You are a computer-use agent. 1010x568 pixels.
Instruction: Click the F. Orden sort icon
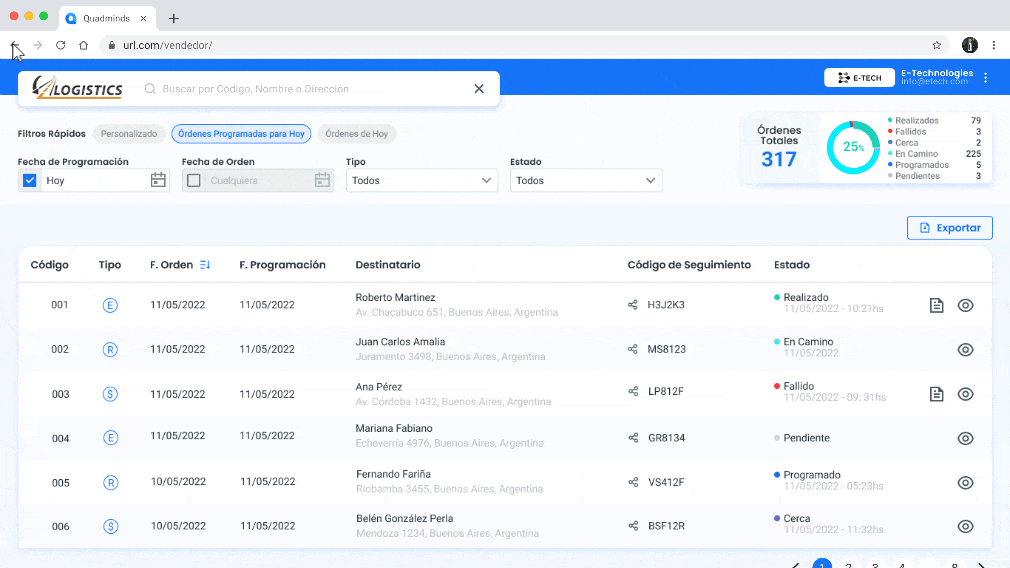click(x=205, y=265)
